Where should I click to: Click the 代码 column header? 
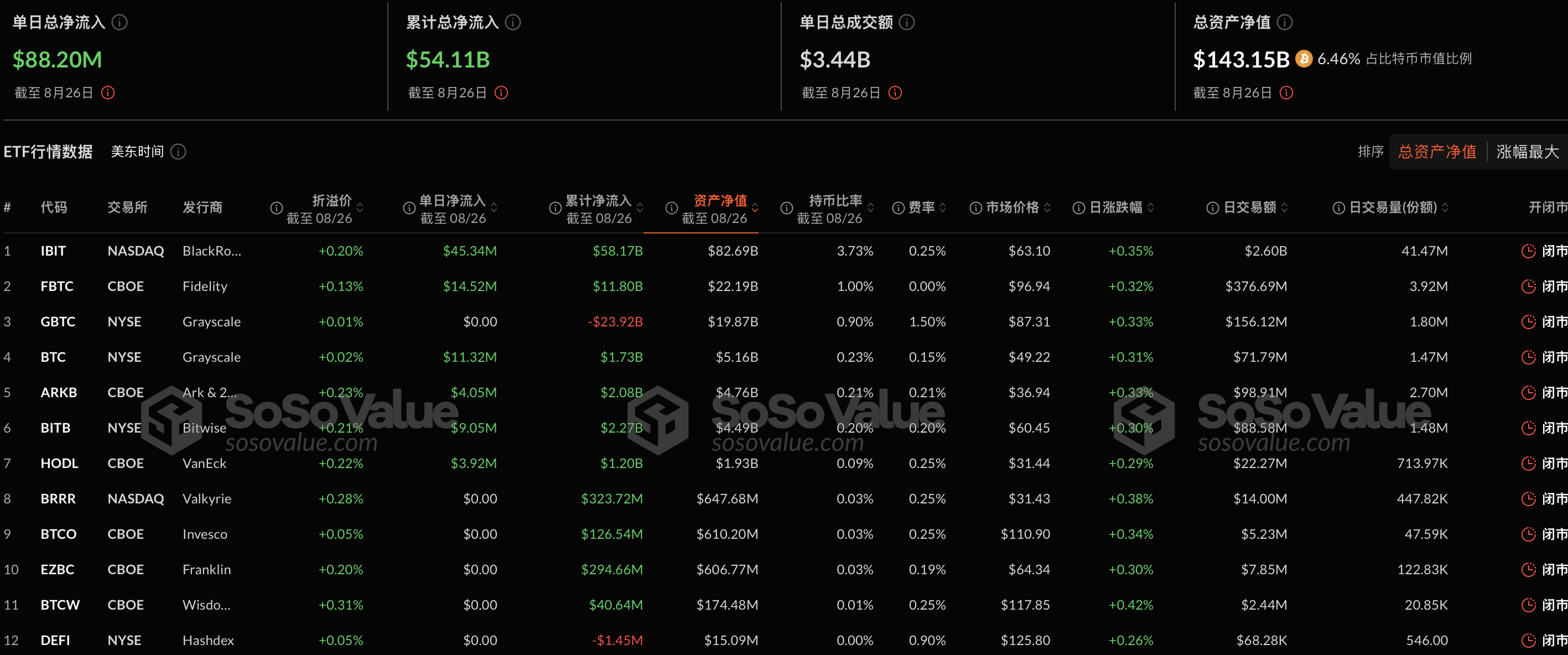[54, 207]
